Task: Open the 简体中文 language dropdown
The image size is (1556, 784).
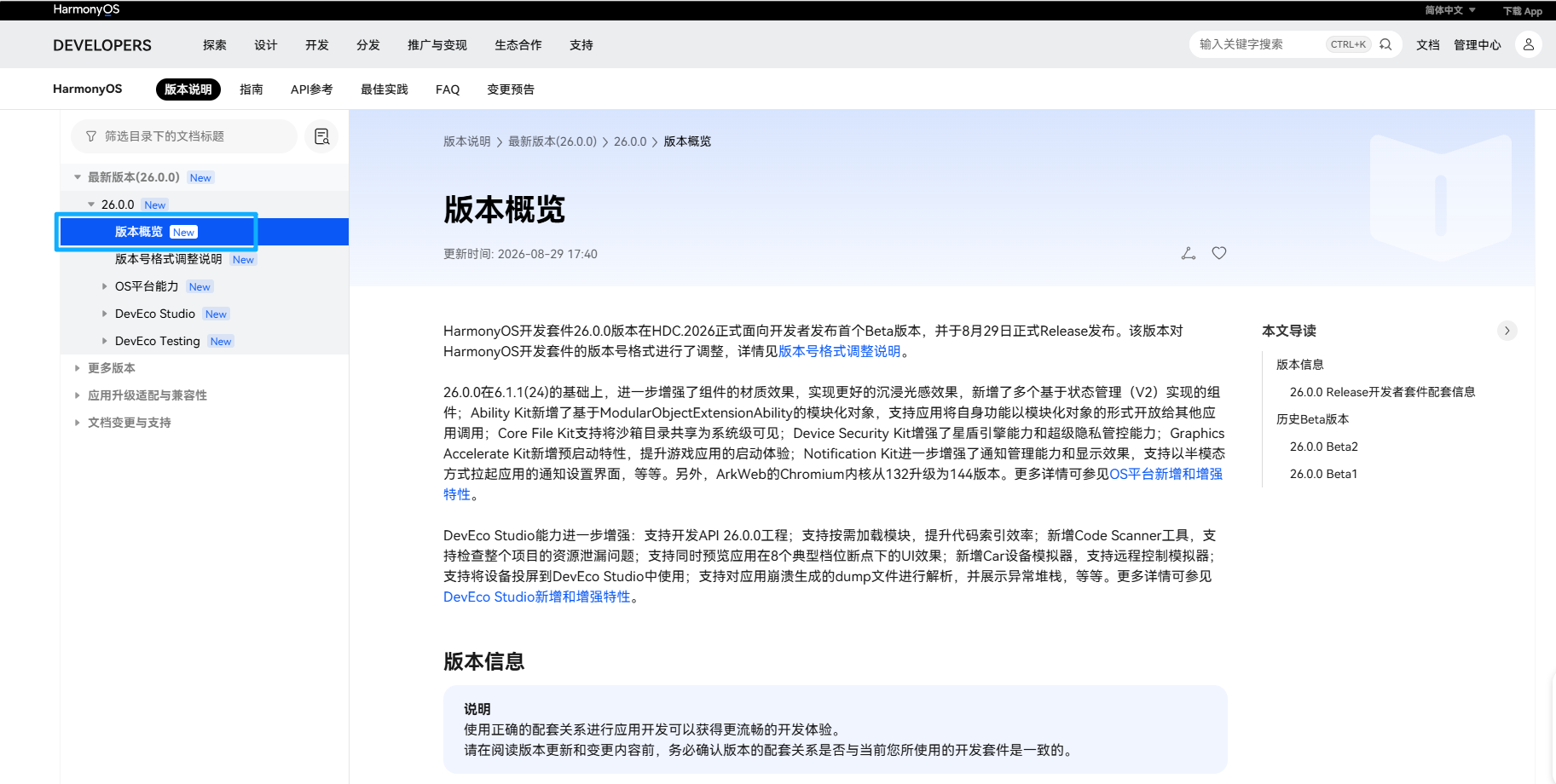Action: (x=1449, y=10)
